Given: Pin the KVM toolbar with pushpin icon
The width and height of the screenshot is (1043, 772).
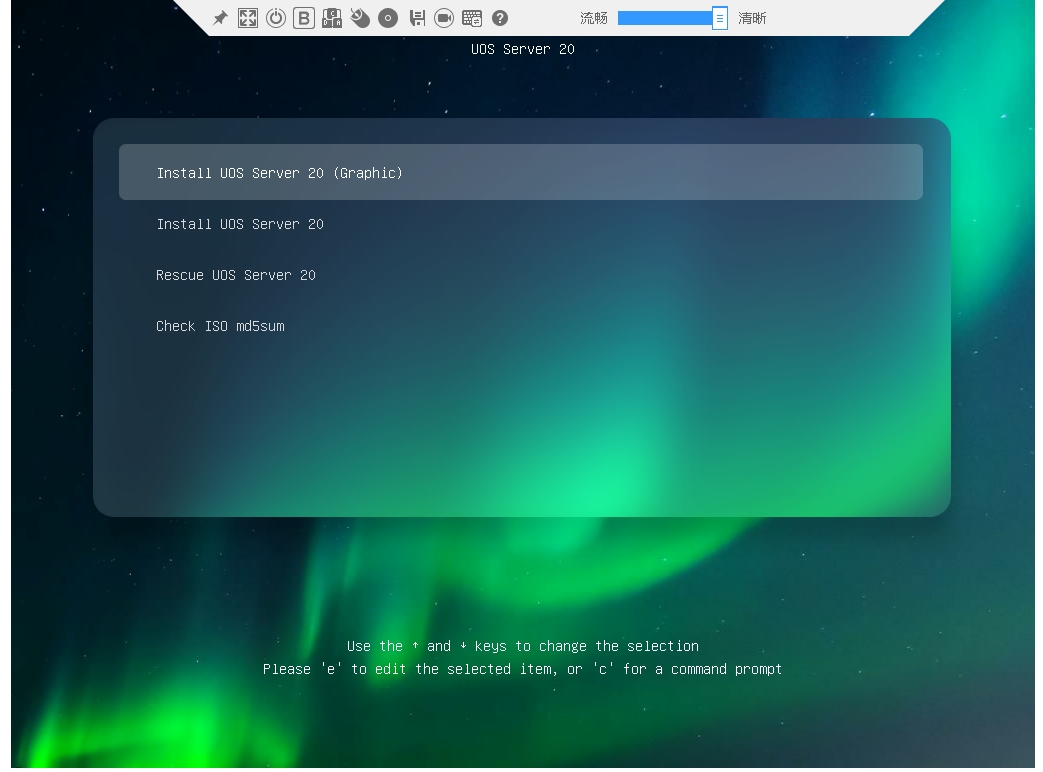Looking at the screenshot, I should pos(220,18).
